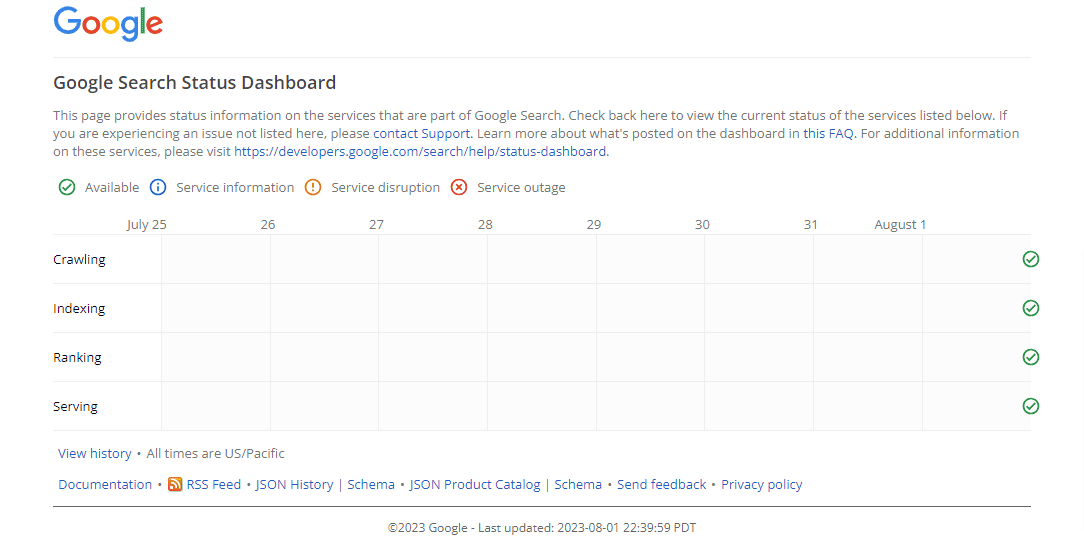
Task: Click the Indexing available status checkmark
Action: tap(1030, 308)
